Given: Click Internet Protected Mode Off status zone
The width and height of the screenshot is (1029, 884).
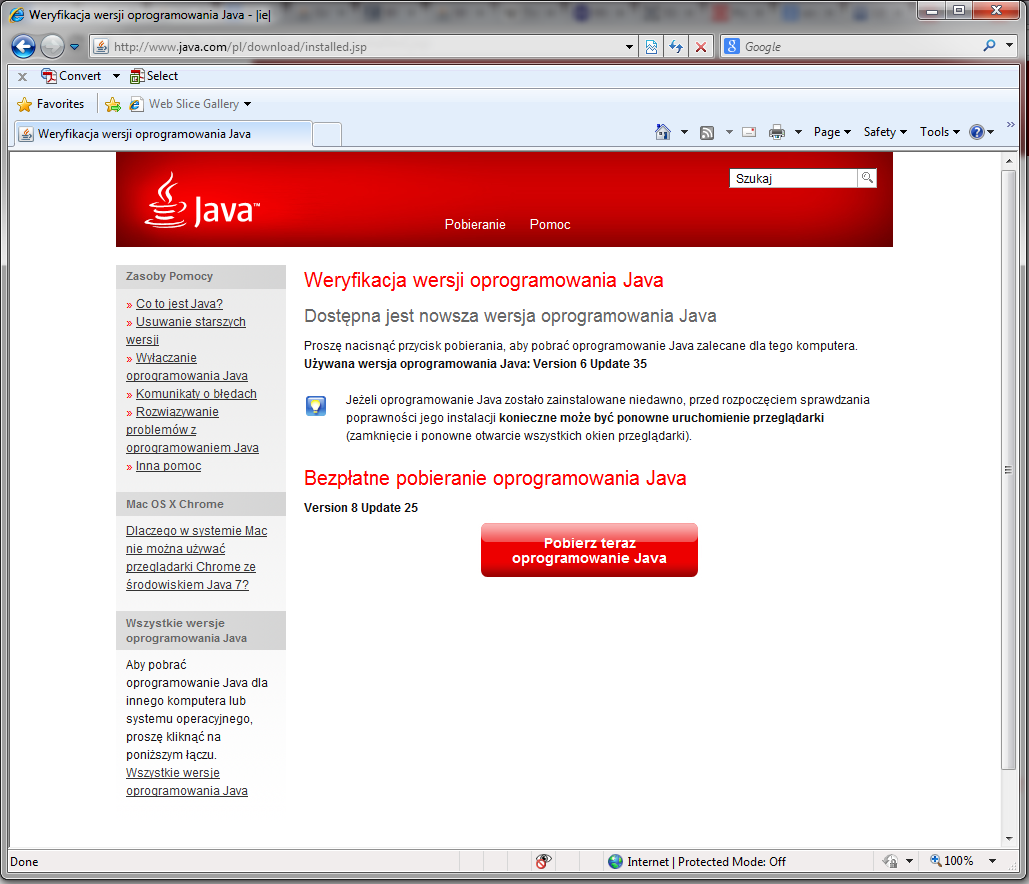Looking at the screenshot, I should pos(706,862).
